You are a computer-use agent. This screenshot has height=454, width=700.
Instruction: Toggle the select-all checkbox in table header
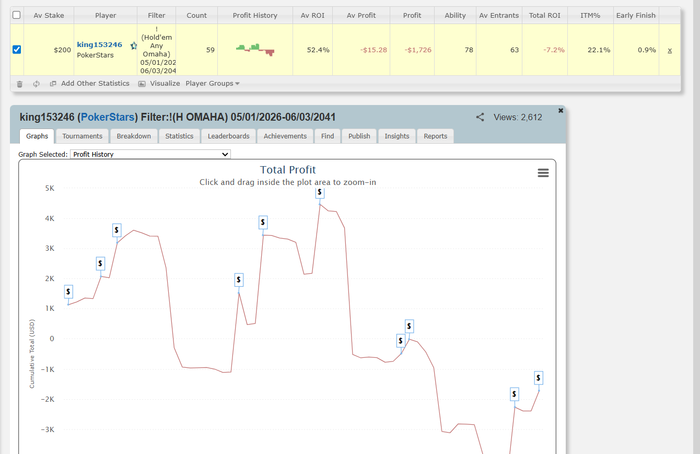tap(17, 15)
